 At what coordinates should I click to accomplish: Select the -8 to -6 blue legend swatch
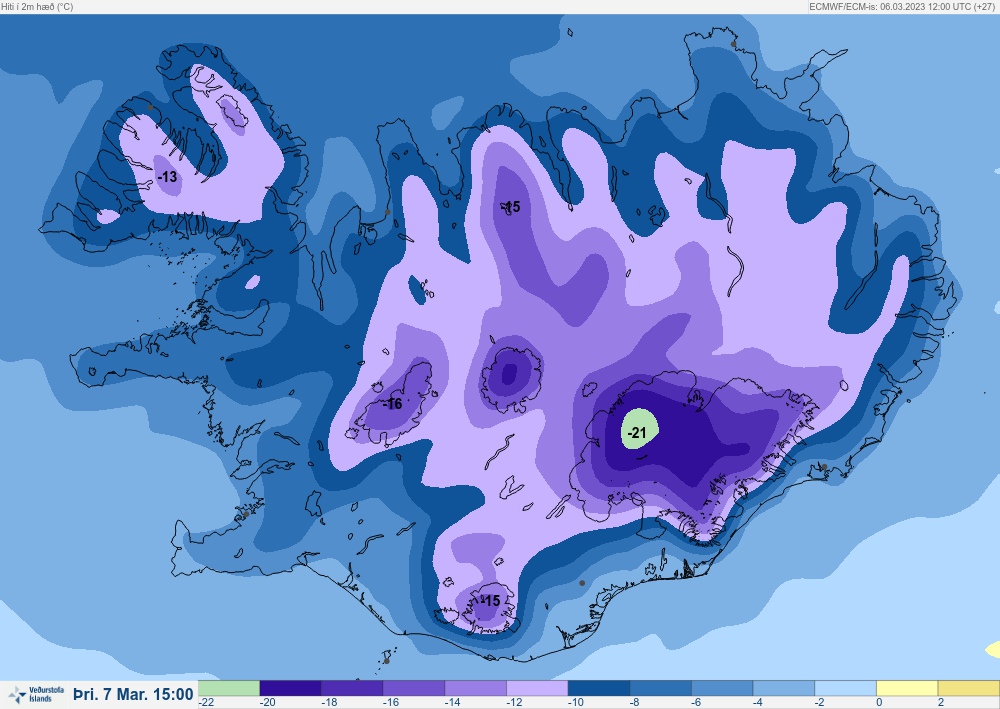[660, 688]
